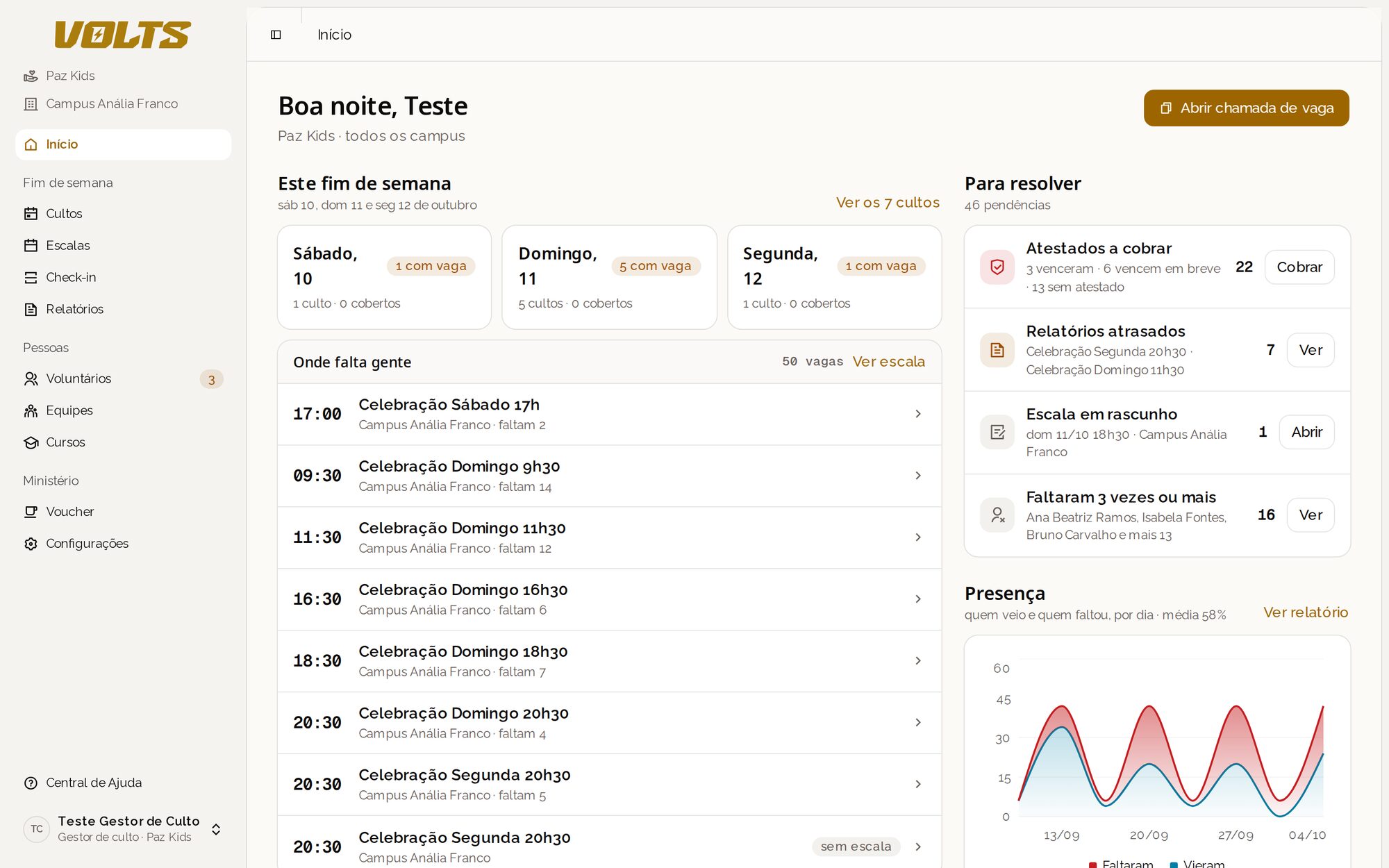Image resolution: width=1389 pixels, height=868 pixels.
Task: Click Abrir chamada de vaga button
Action: pyautogui.click(x=1246, y=108)
